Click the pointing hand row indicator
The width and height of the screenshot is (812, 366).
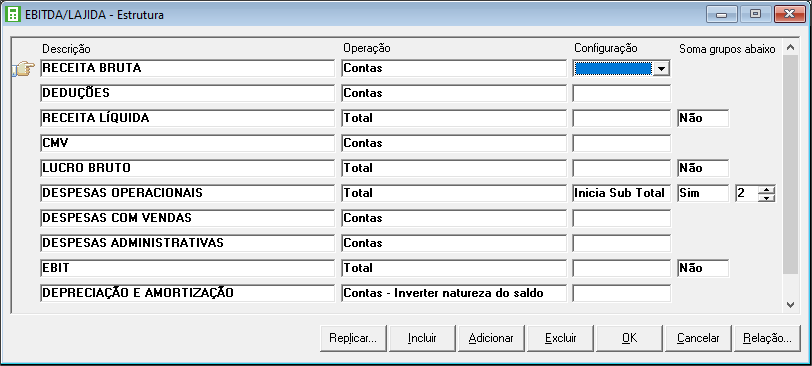click(x=23, y=68)
